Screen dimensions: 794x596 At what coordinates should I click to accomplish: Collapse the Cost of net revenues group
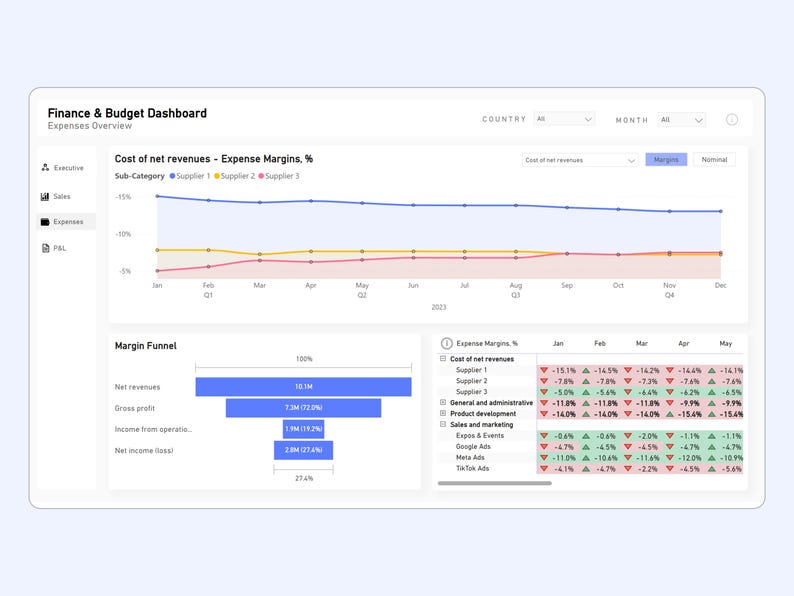click(x=443, y=359)
